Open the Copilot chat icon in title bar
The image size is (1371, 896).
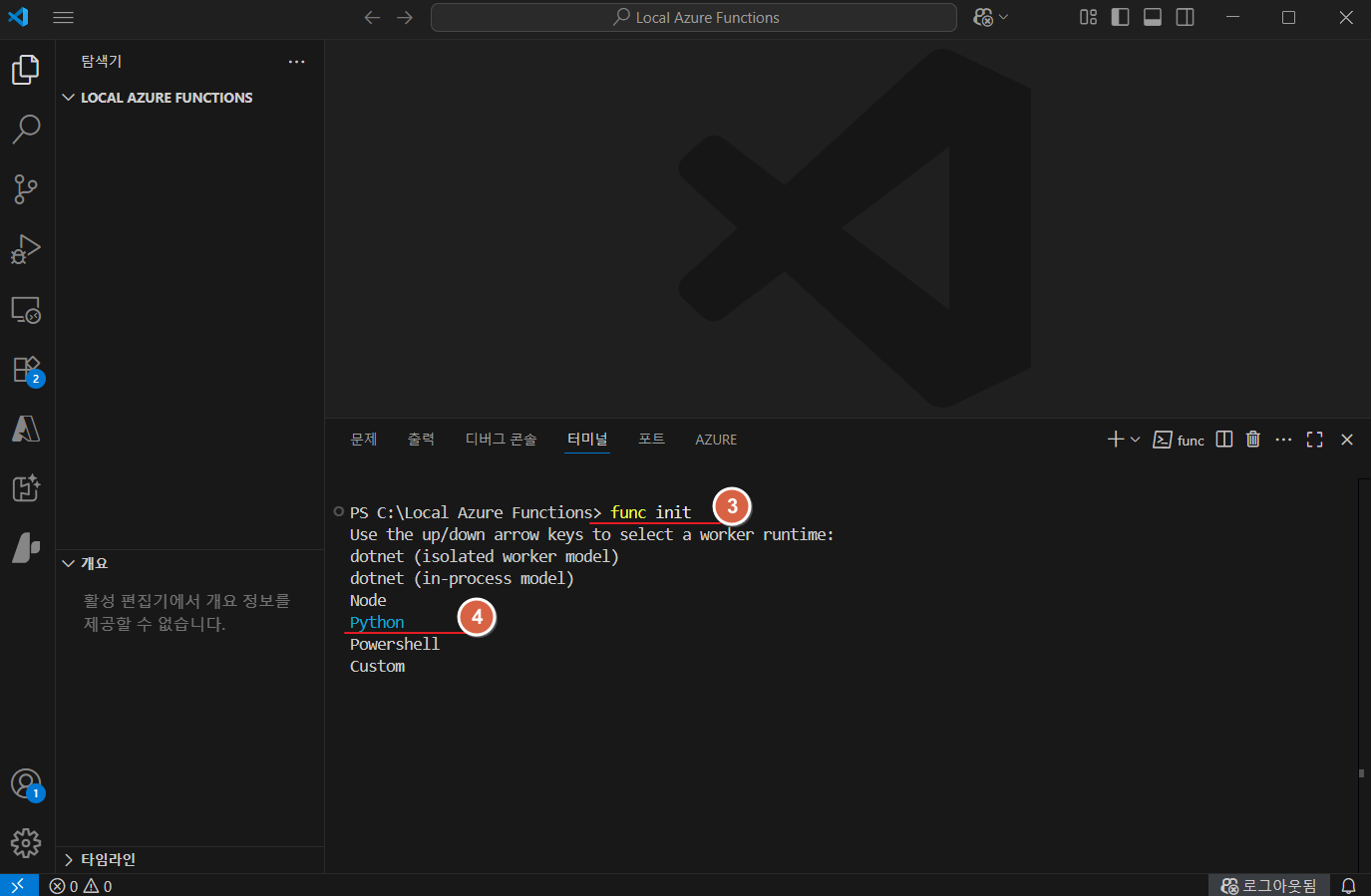pos(983,18)
